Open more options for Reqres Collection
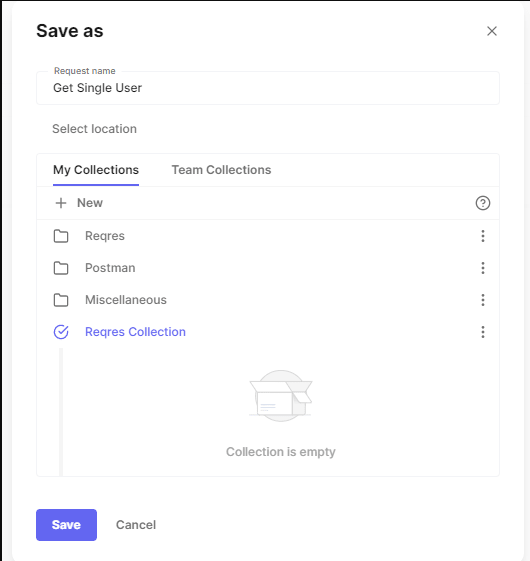This screenshot has height=561, width=530. pos(483,332)
